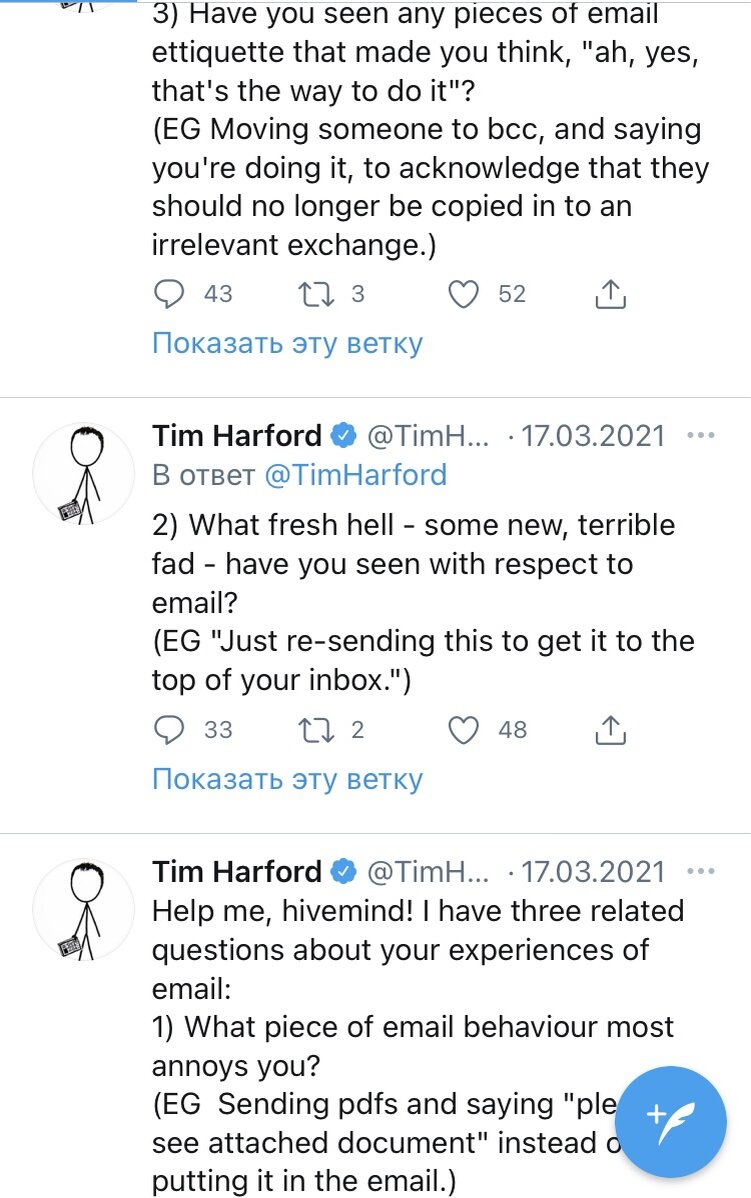751x1198 pixels.
Task: Open the reply icon on the email etiquette tweet
Action: click(x=170, y=293)
